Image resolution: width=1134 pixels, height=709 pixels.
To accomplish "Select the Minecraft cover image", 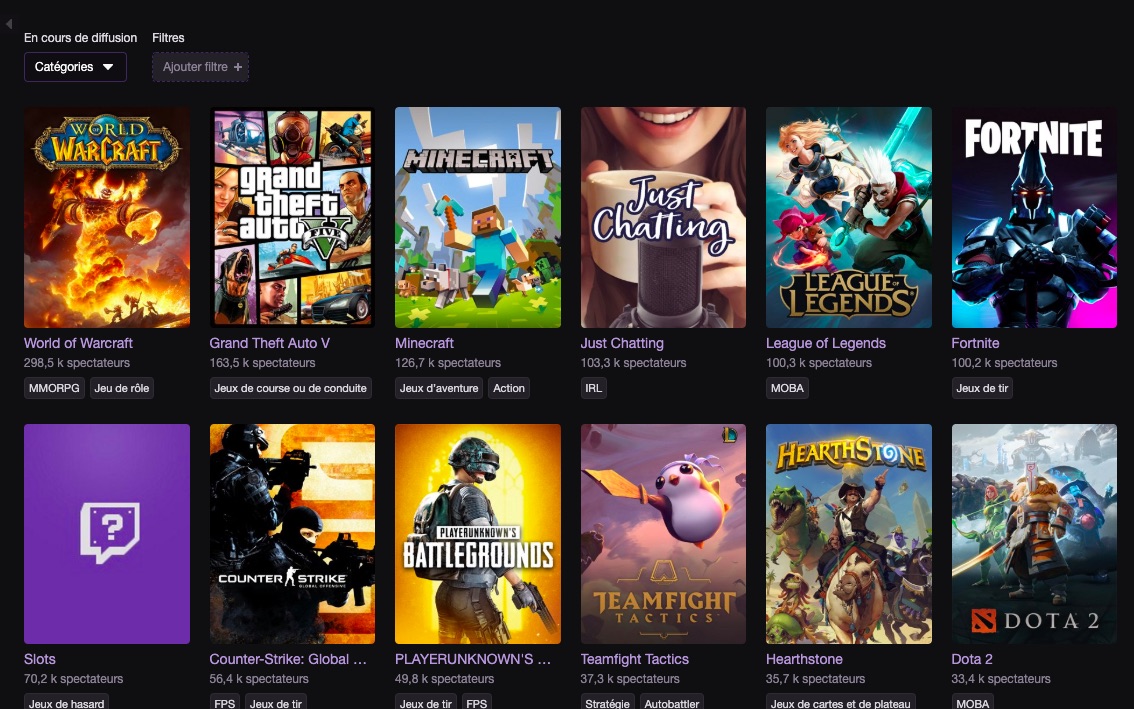I will [x=478, y=217].
